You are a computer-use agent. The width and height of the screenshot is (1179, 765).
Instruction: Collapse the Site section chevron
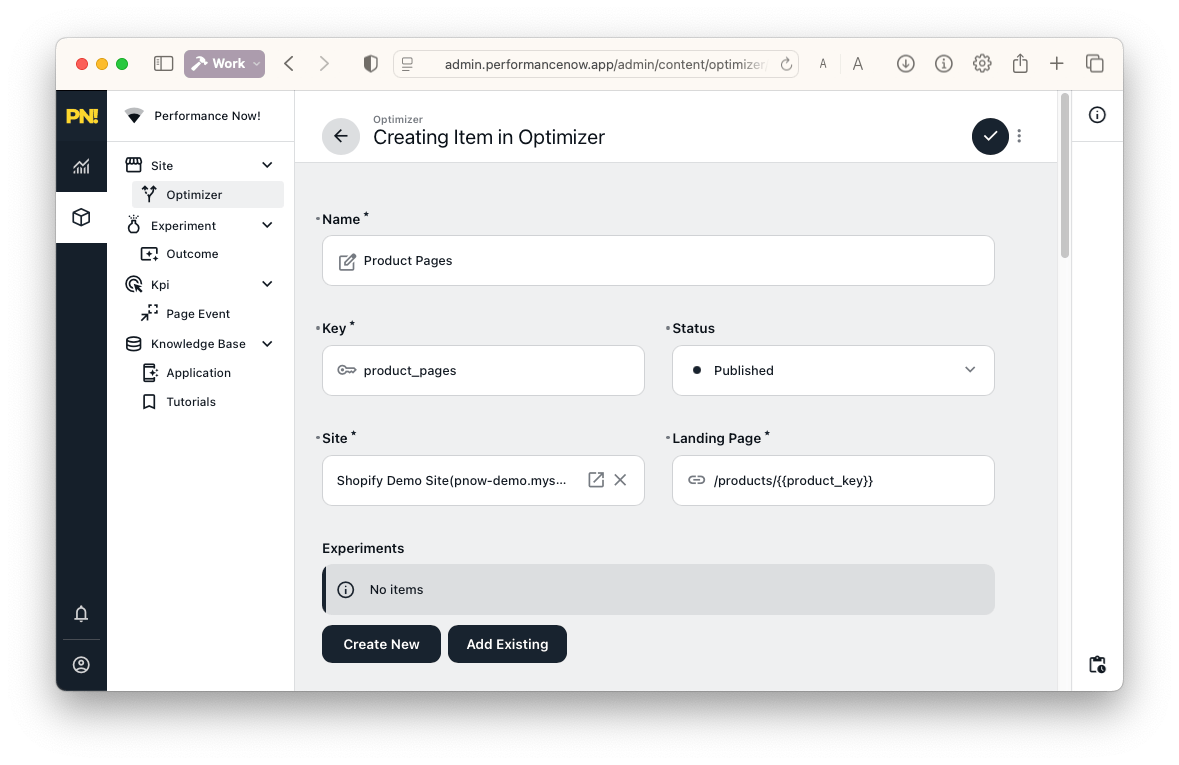tap(267, 165)
